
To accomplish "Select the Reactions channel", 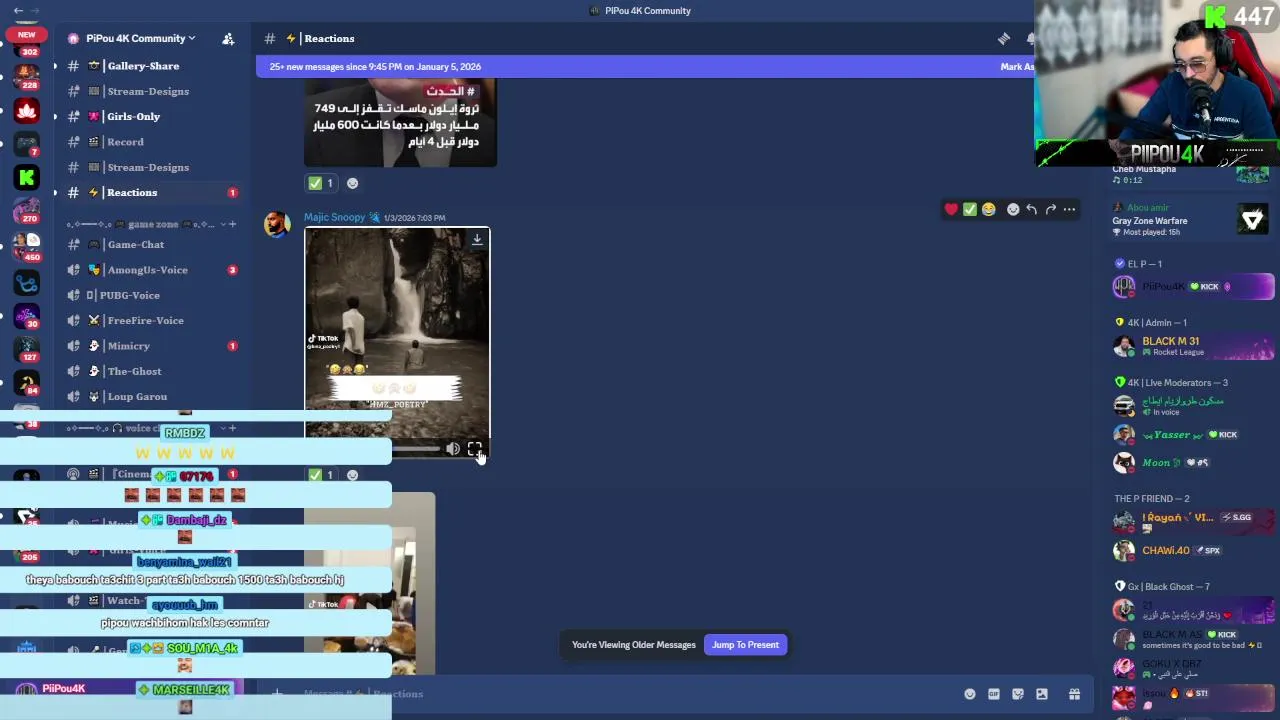I will click(x=131, y=192).
